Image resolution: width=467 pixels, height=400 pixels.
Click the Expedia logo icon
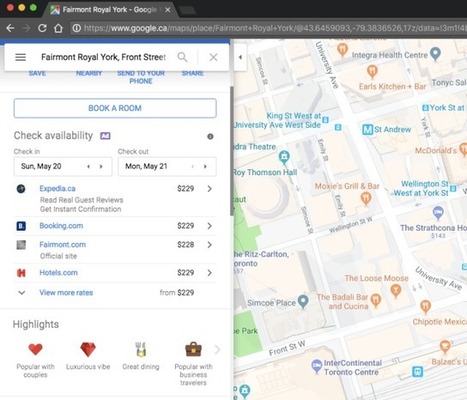coord(21,189)
